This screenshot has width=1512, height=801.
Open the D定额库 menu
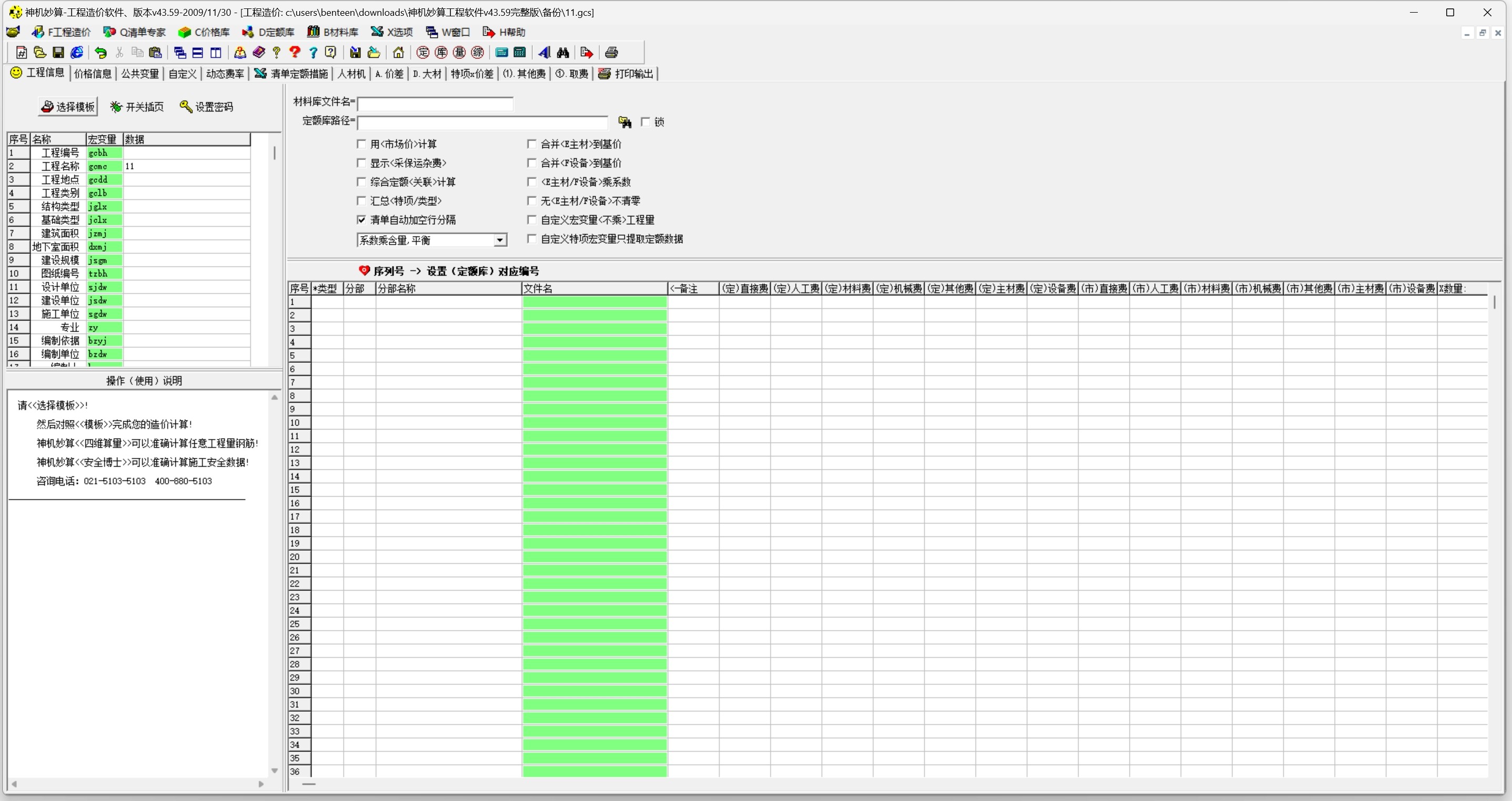point(268,32)
